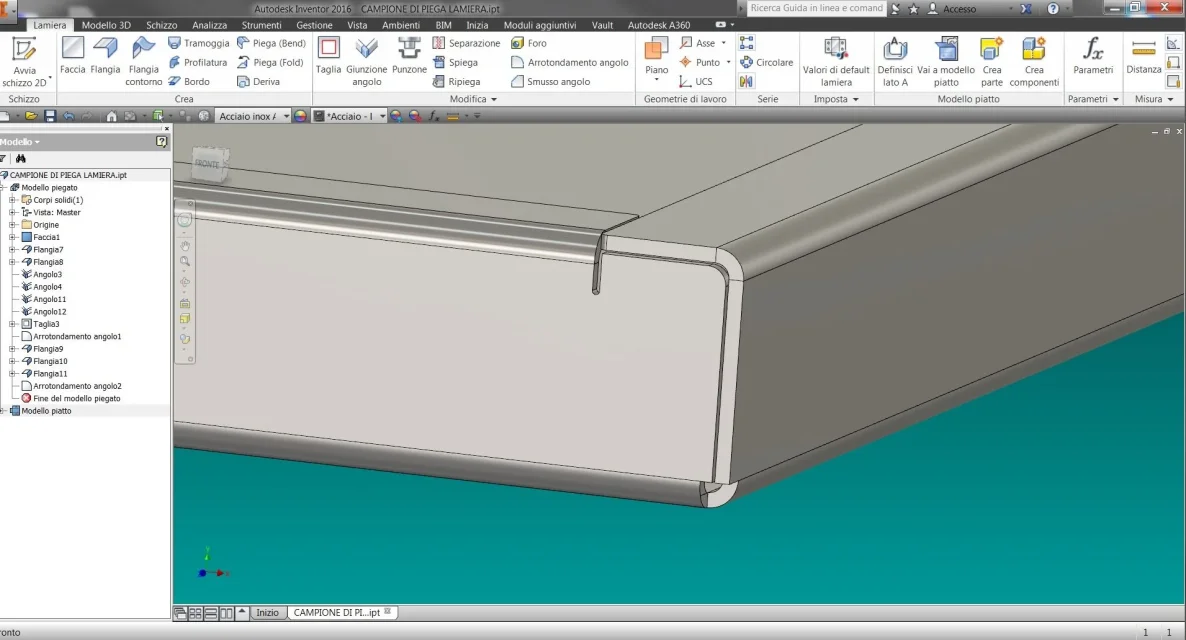This screenshot has height=640, width=1186.
Task: Switch to the Inizio document tab
Action: (x=267, y=613)
